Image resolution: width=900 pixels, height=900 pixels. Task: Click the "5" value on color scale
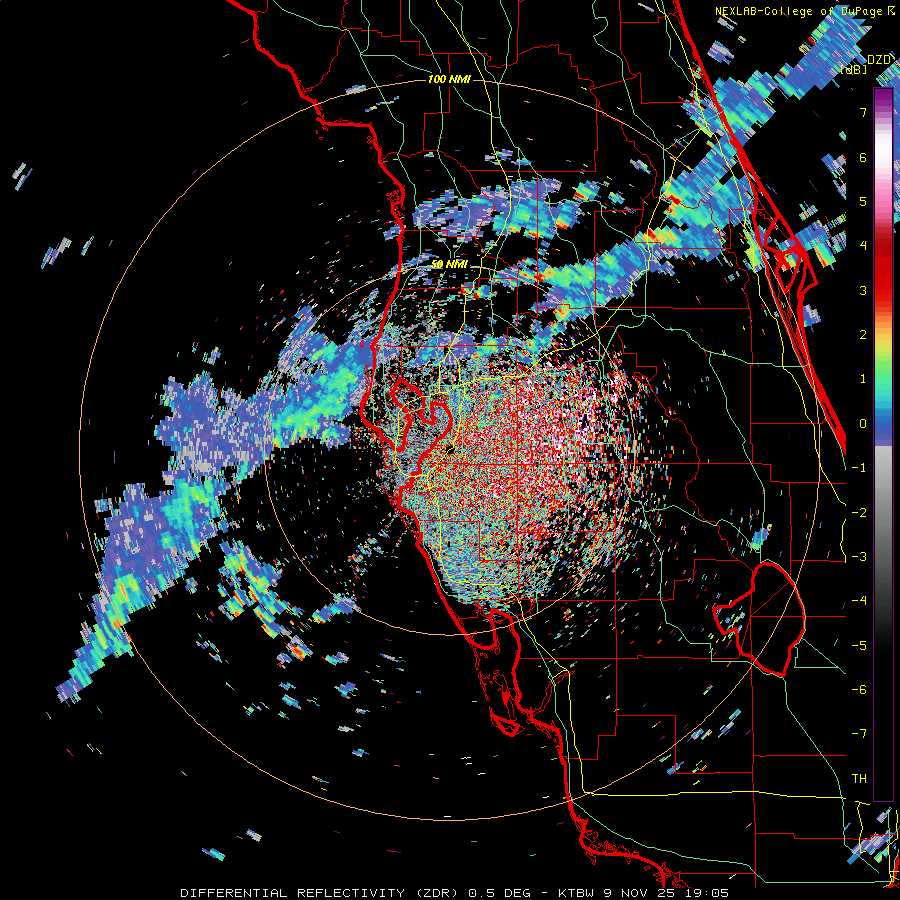pyautogui.click(x=862, y=201)
